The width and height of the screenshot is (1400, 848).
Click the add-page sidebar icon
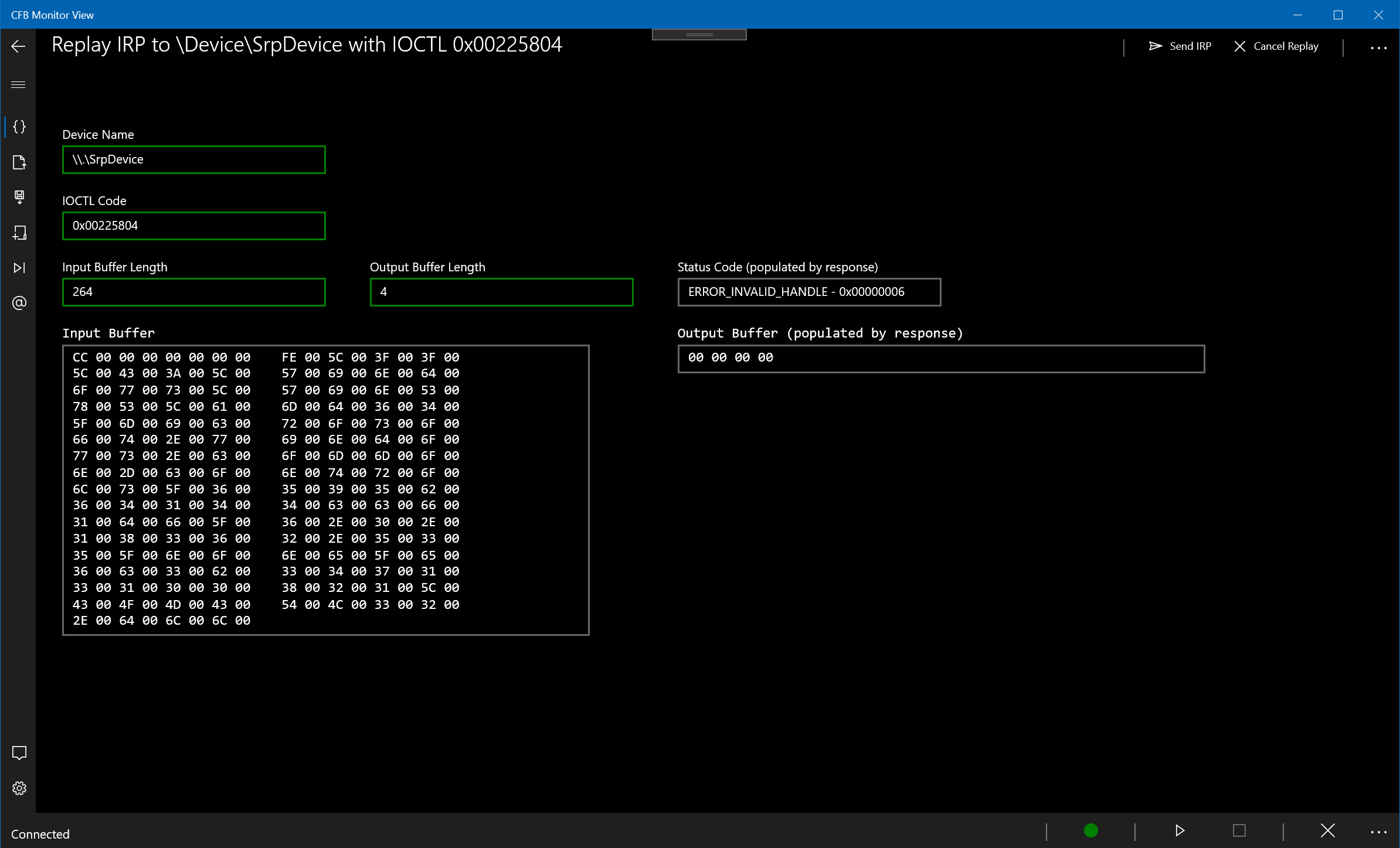(x=19, y=233)
